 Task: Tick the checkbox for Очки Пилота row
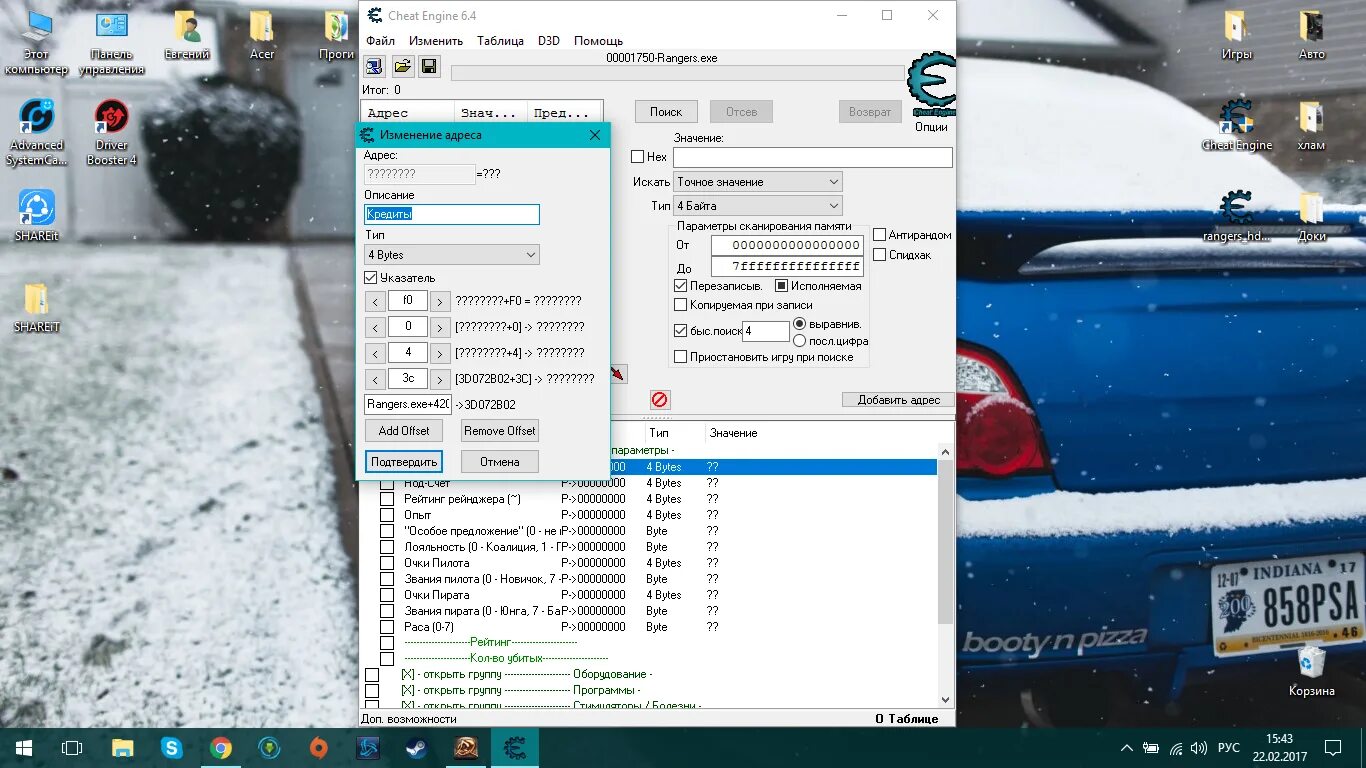[387, 563]
